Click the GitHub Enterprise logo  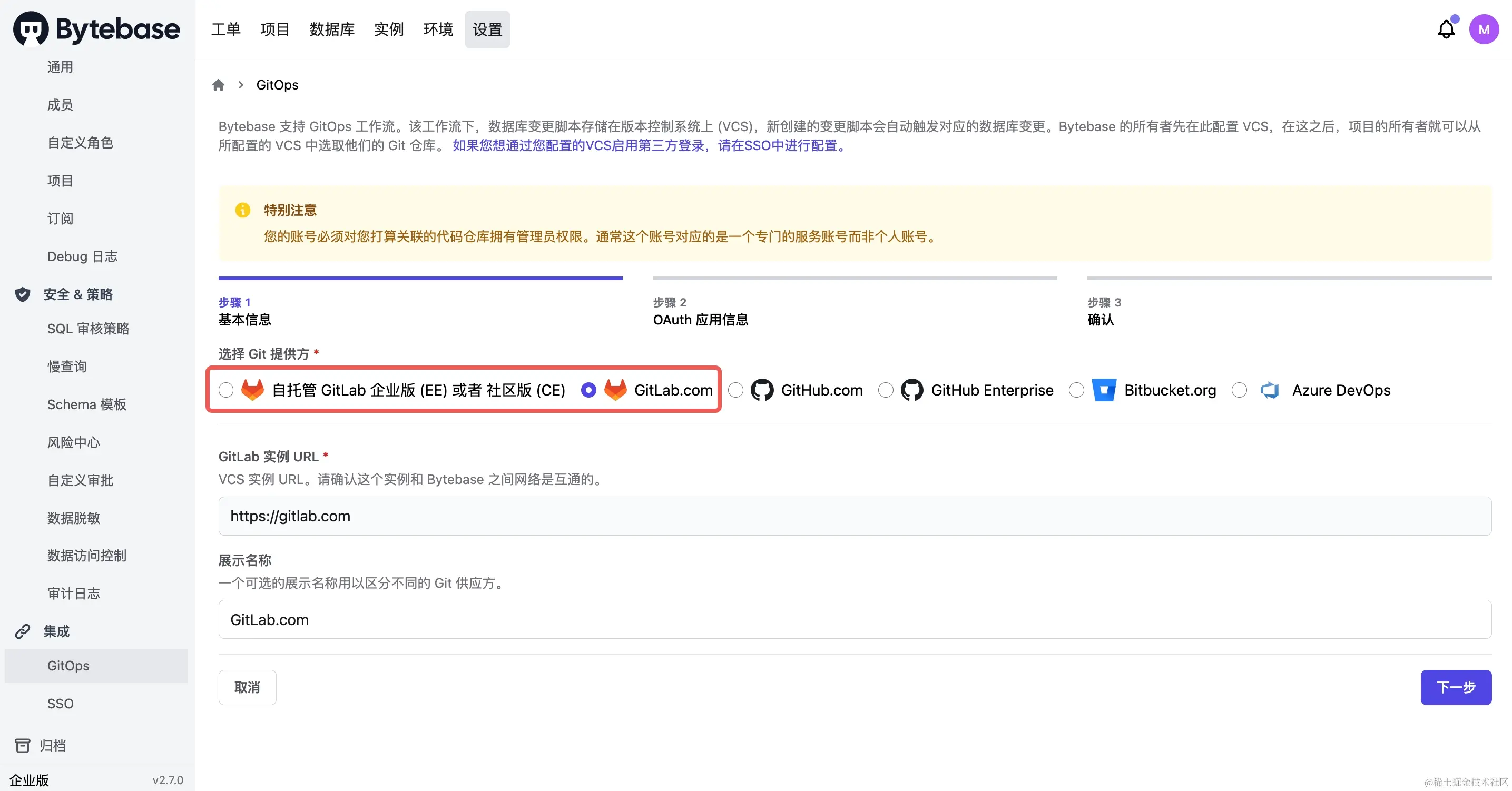point(911,390)
